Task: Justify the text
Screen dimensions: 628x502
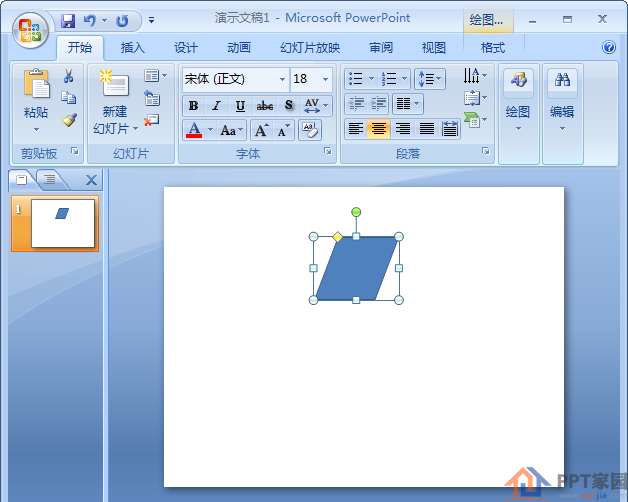Action: coord(427,129)
